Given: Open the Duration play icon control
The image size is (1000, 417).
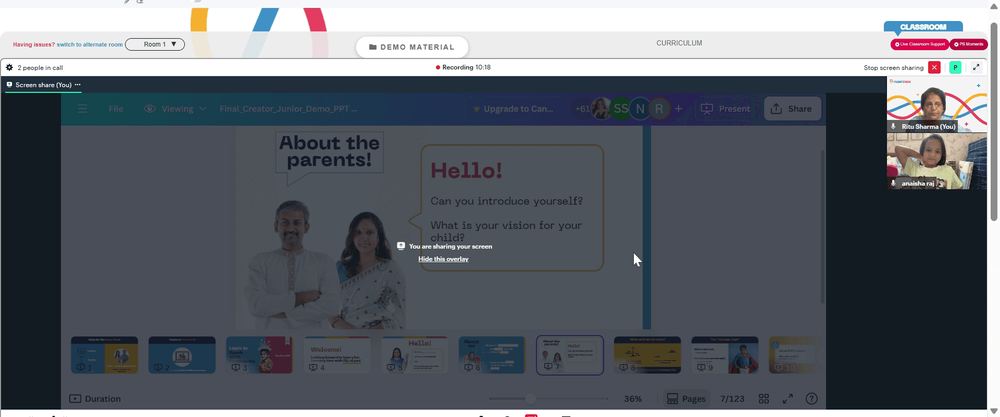Looking at the screenshot, I should click(x=95, y=399).
